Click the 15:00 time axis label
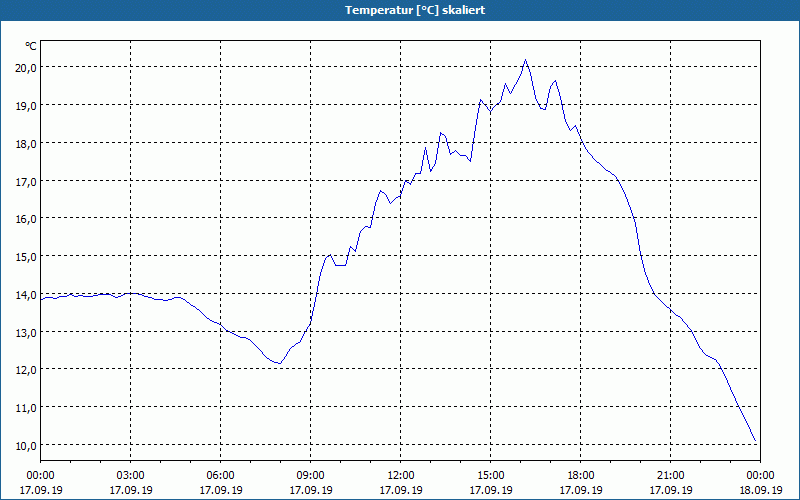This screenshot has width=800, height=500. pyautogui.click(x=491, y=476)
